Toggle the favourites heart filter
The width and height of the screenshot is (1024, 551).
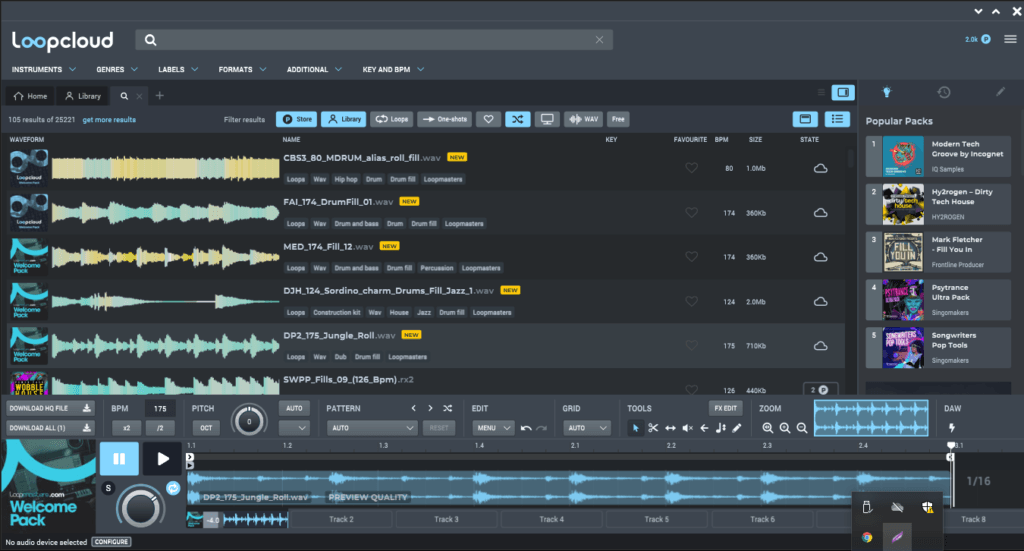click(488, 119)
